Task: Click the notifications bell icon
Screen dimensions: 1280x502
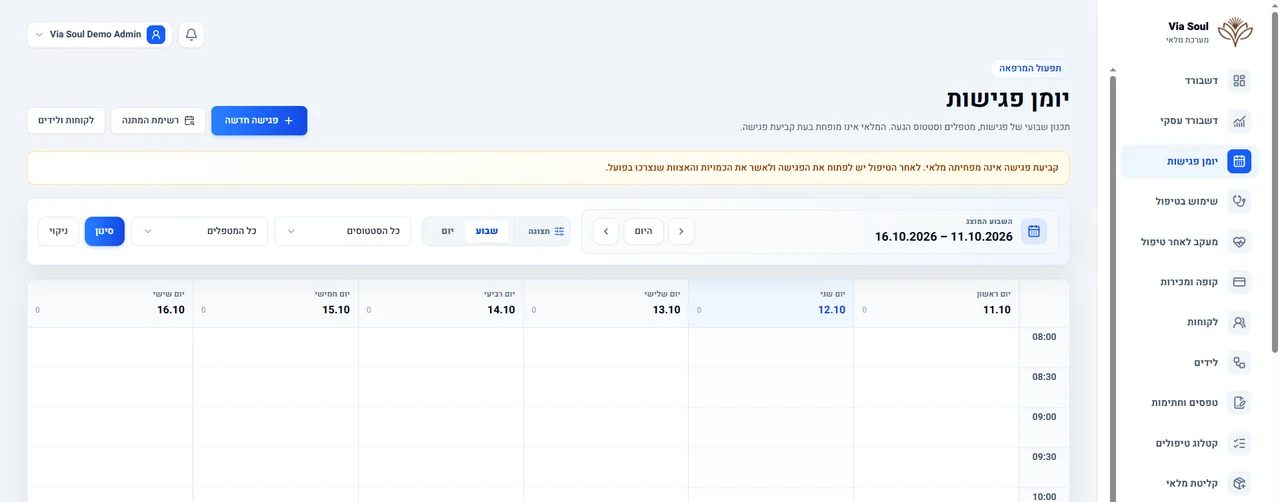Action: click(x=191, y=34)
